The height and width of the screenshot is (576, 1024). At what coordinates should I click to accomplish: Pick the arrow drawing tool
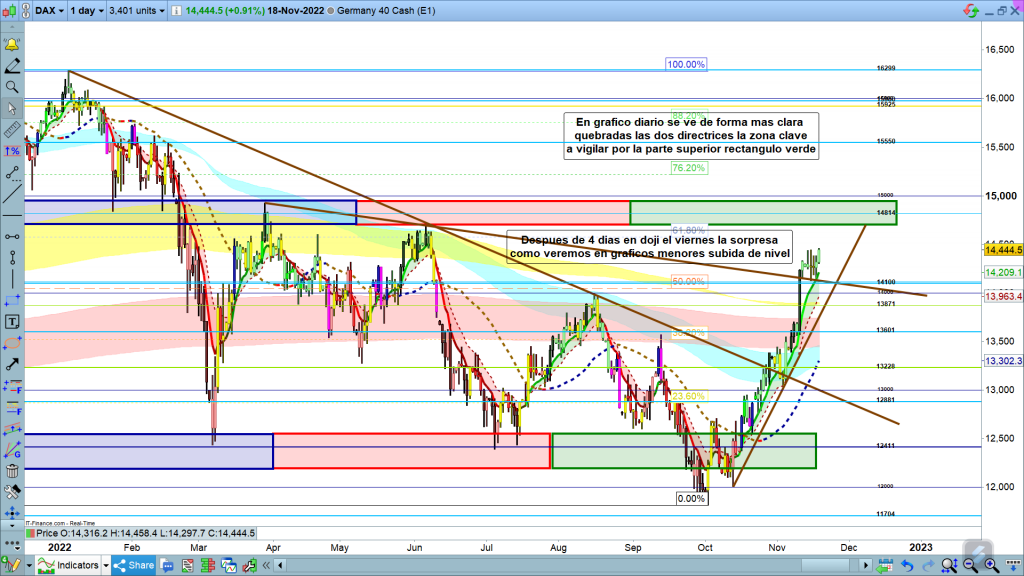tap(12, 343)
